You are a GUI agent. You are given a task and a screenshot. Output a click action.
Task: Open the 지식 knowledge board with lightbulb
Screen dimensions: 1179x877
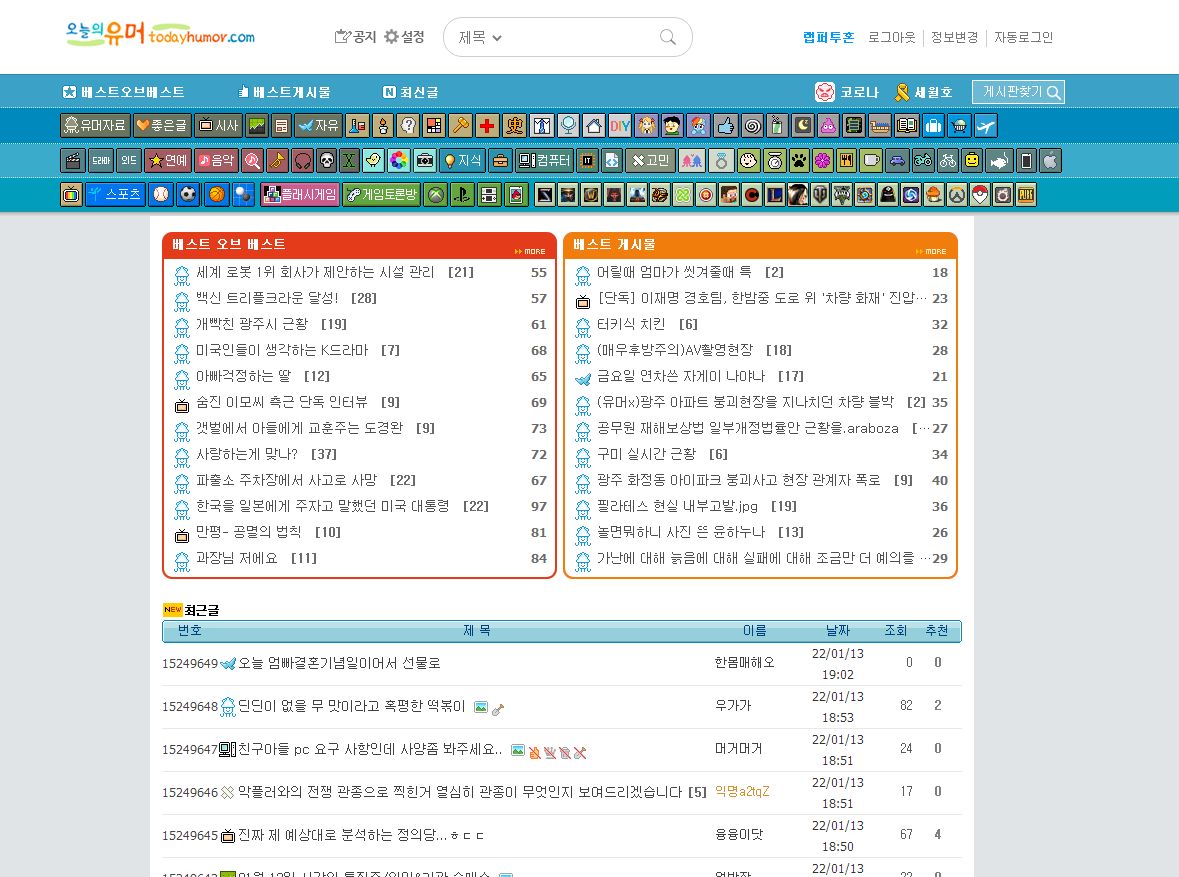point(463,160)
